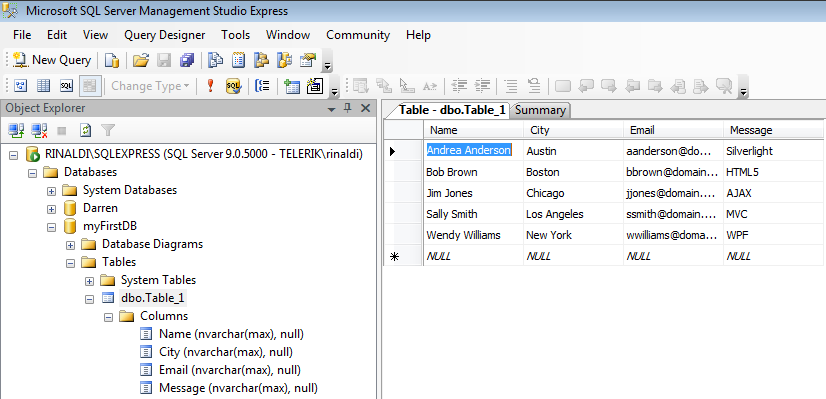This screenshot has height=399, width=826.
Task: Toggle the highlighted Show Results Pane button
Action: 90,86
